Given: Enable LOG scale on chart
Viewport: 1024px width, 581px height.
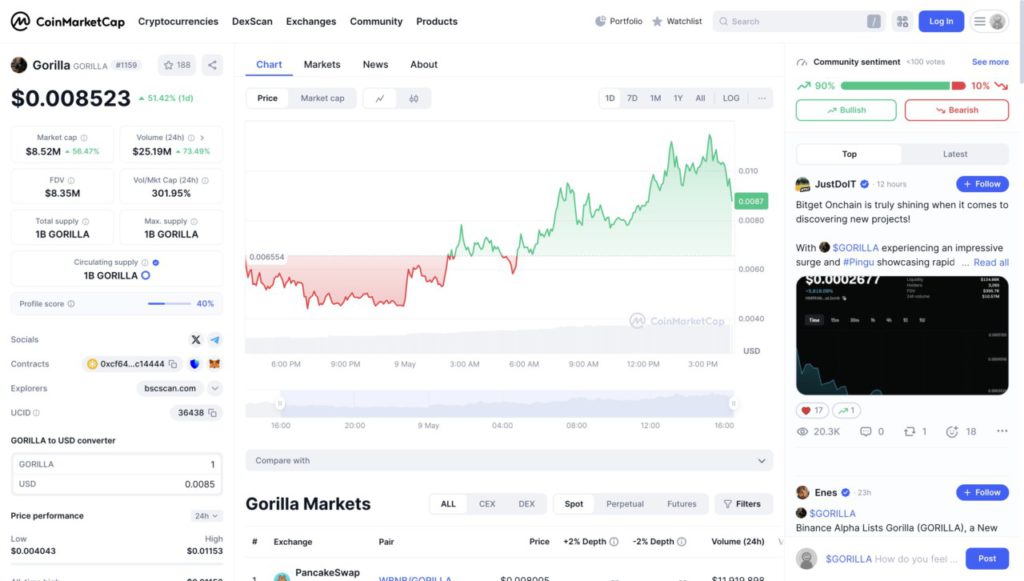Looking at the screenshot, I should point(731,98).
